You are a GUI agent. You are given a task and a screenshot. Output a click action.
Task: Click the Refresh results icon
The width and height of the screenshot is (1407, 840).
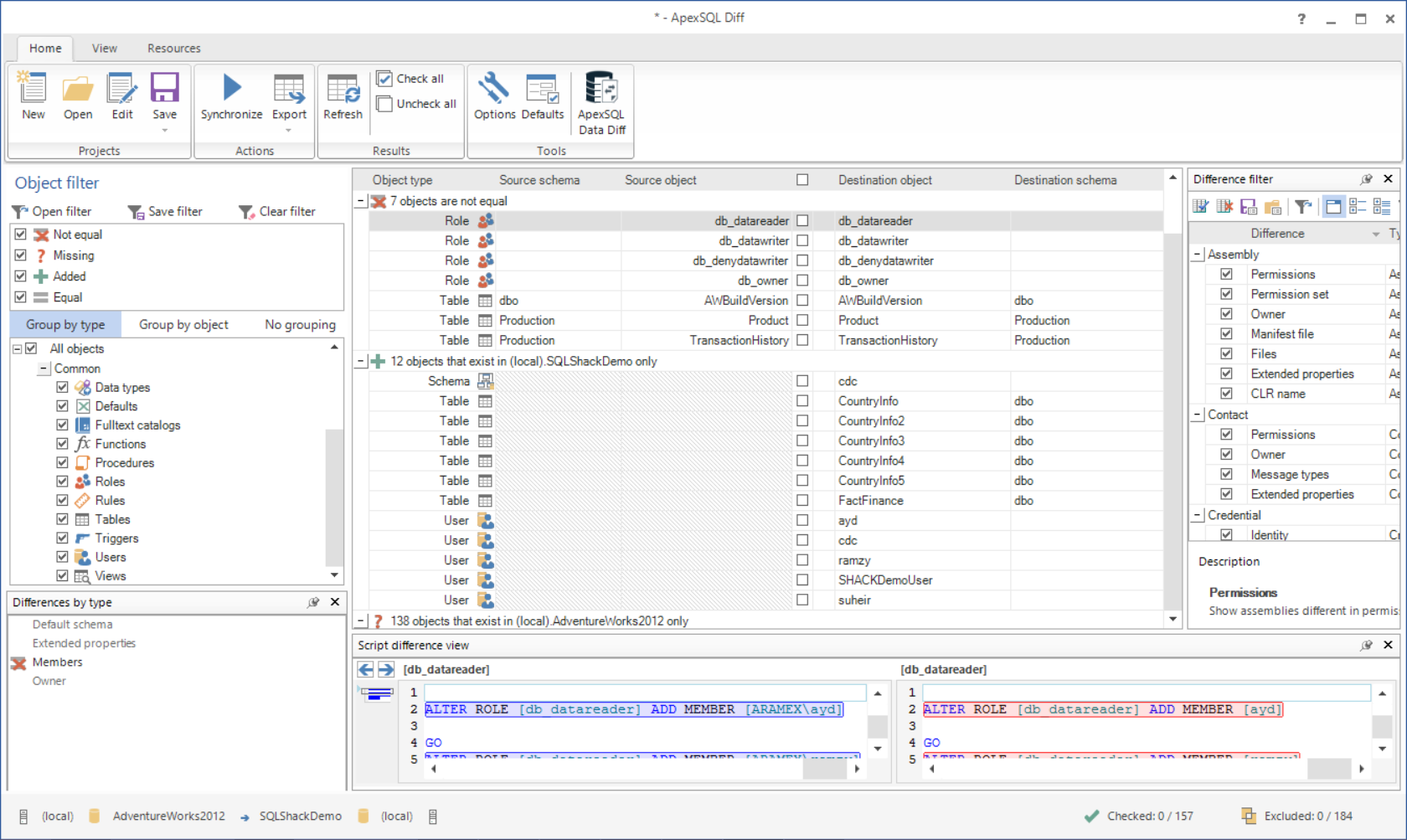343,89
